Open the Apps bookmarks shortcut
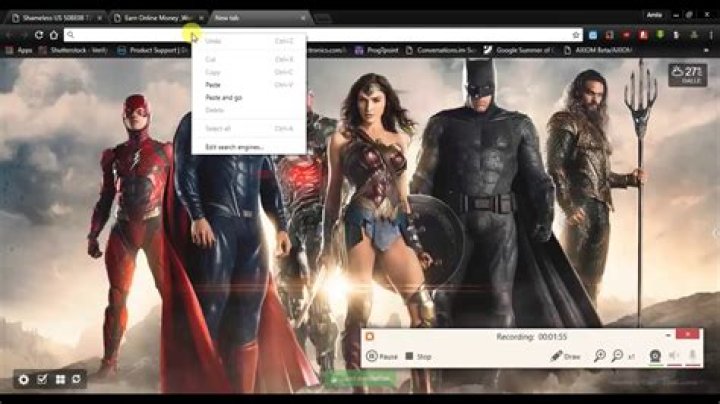The height and width of the screenshot is (404, 720). [19, 50]
